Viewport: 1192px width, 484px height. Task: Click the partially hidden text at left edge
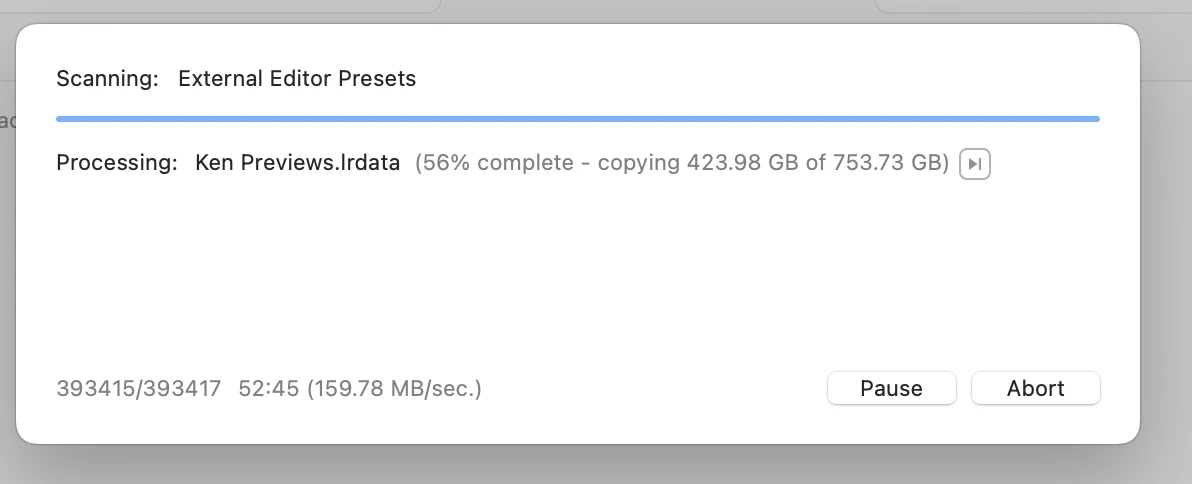tap(6, 121)
